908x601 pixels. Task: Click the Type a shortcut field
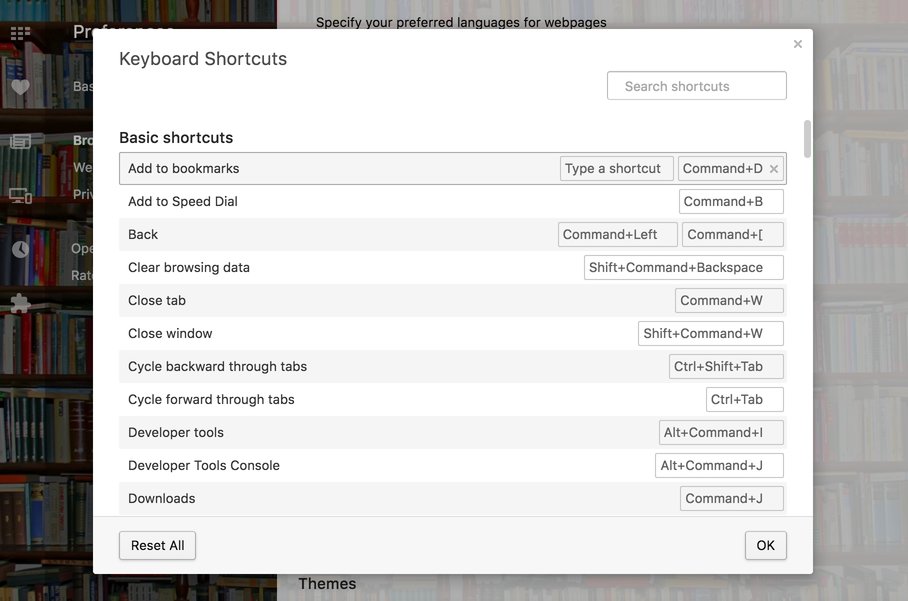point(616,167)
